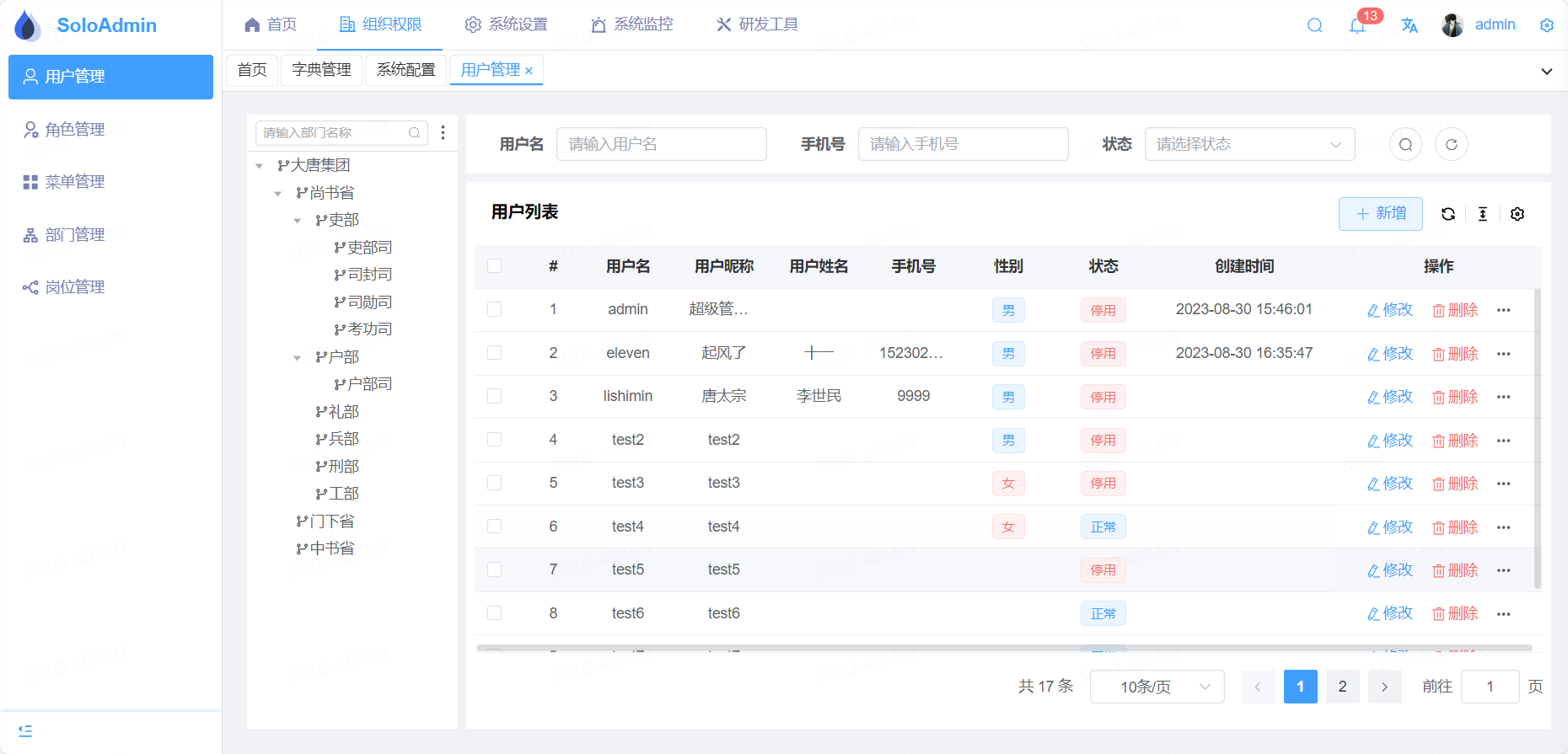Open column settings gear in user list

[x=1517, y=214]
